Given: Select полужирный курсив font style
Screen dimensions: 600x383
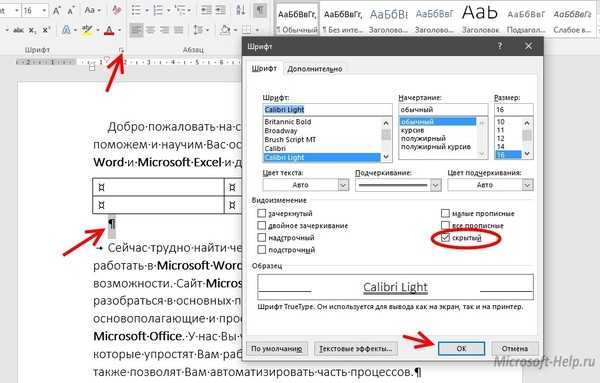Looking at the screenshot, I should pyautogui.click(x=436, y=147).
